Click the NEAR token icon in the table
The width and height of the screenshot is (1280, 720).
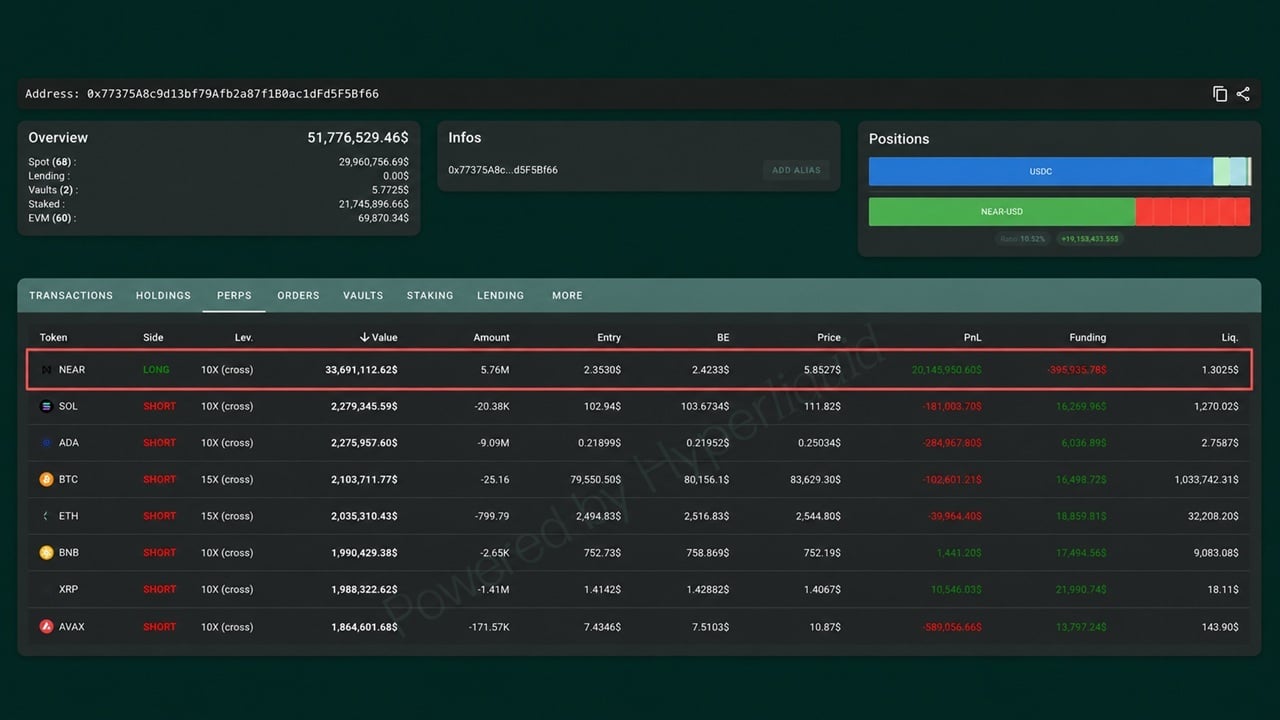click(46, 370)
